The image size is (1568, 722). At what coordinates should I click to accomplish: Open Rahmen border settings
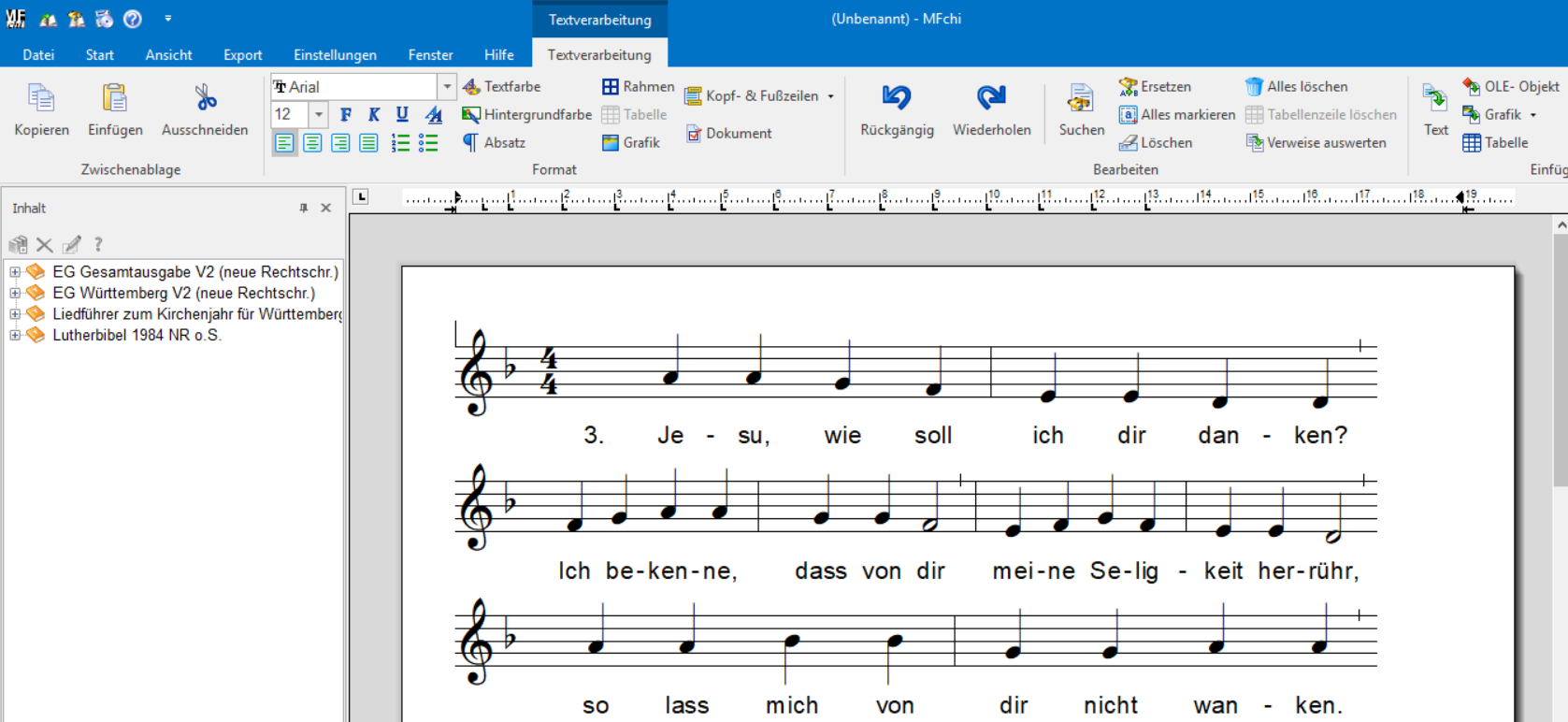pyautogui.click(x=638, y=86)
